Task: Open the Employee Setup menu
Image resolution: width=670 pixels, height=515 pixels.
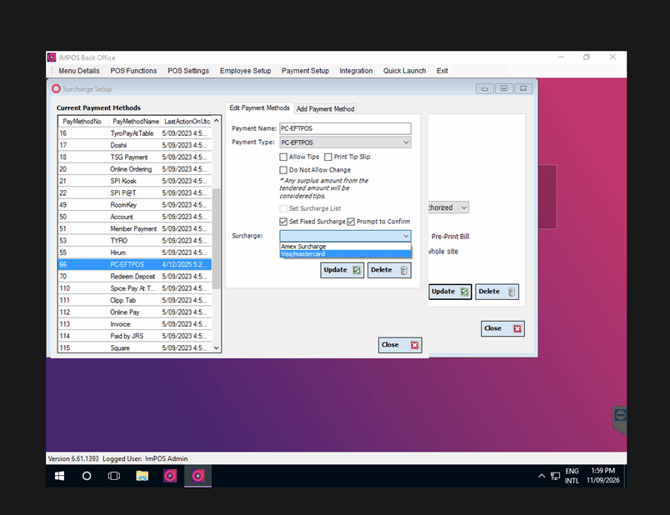Action: coord(245,71)
